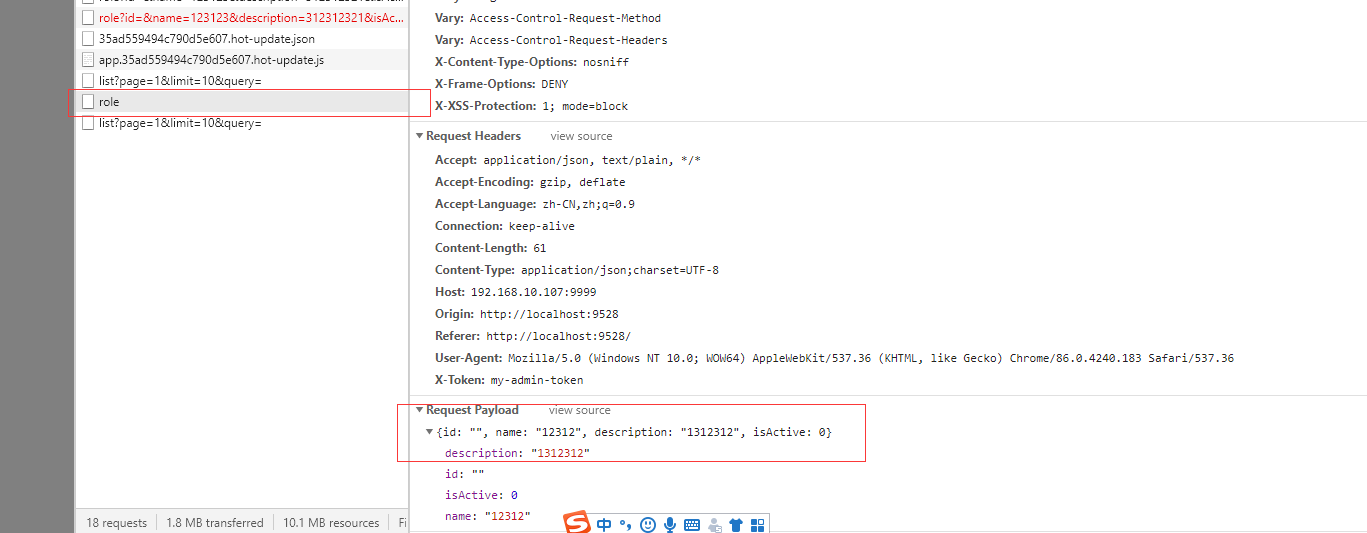Click the Accept: application/json header
This screenshot has width=1367, height=533.
(x=568, y=160)
